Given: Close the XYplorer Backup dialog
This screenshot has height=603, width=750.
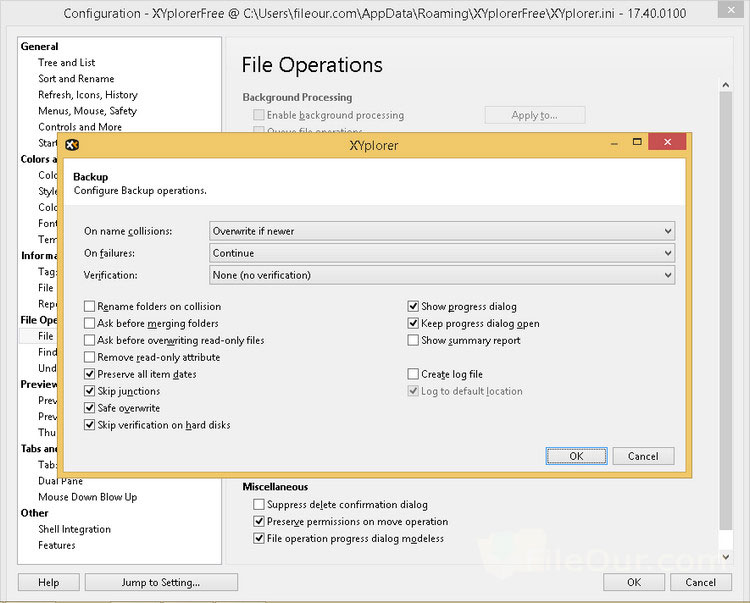Looking at the screenshot, I should 667,142.
